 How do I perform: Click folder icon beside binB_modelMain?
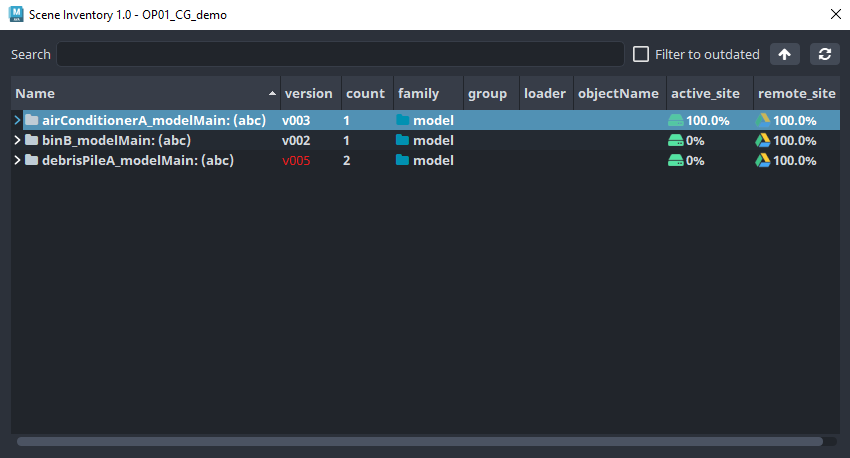coord(31,140)
